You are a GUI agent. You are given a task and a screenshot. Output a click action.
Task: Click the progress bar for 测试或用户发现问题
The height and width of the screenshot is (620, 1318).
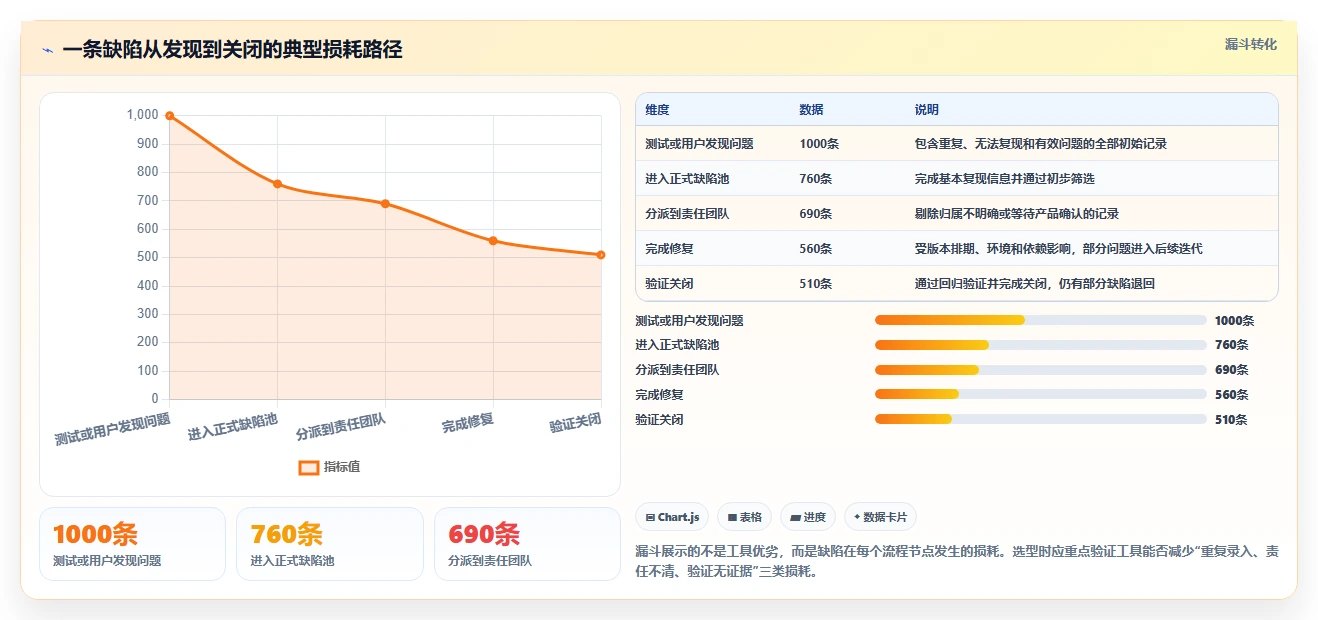(x=1041, y=320)
